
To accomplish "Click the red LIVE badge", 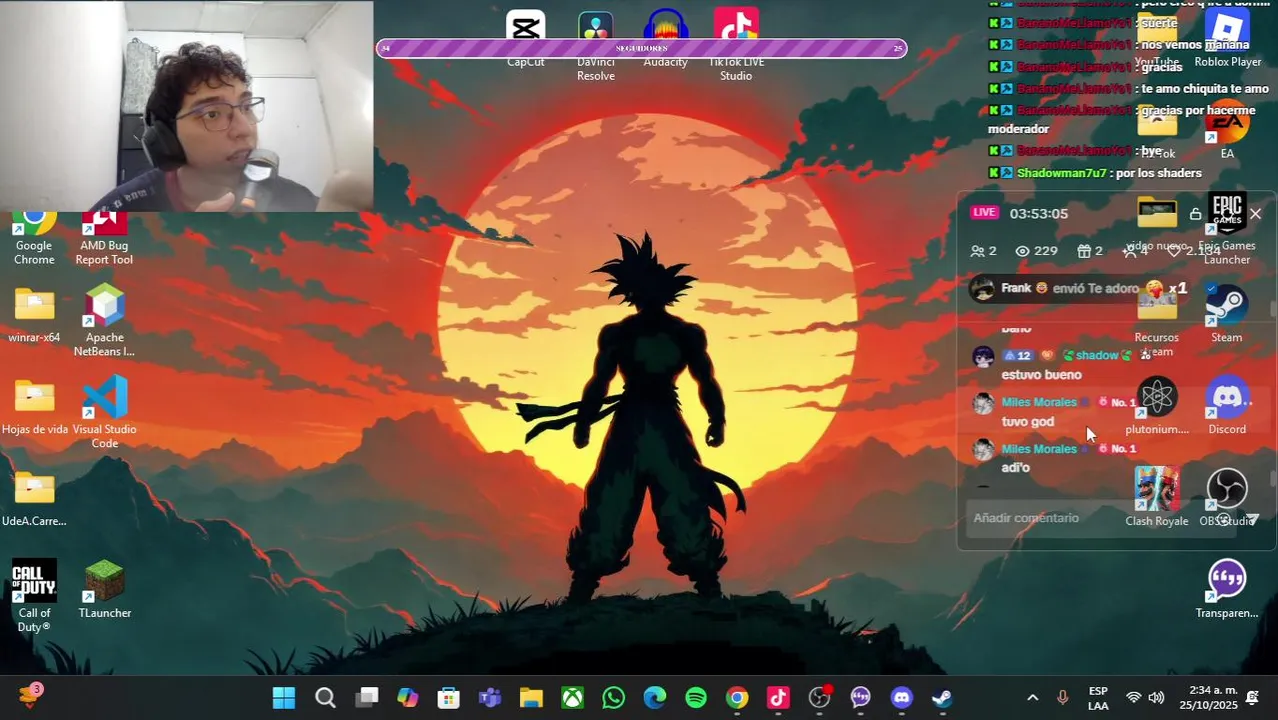I will (985, 213).
